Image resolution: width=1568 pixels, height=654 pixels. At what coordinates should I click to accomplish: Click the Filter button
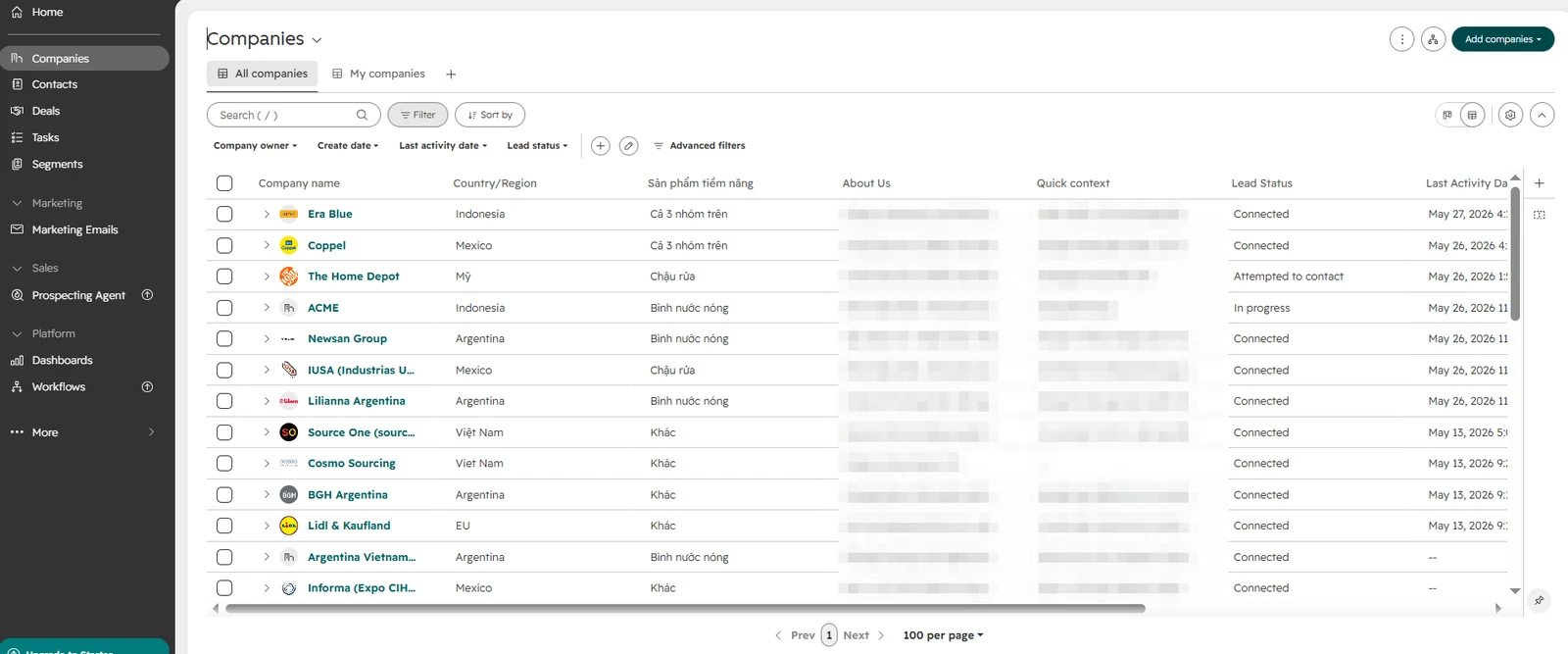[x=417, y=115]
